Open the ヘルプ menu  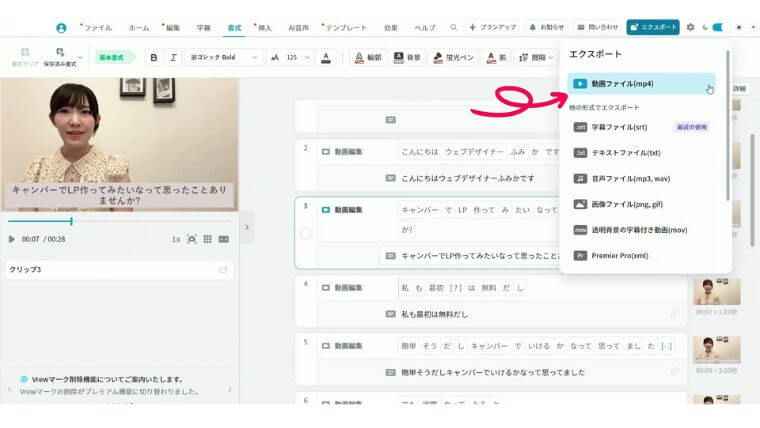(x=425, y=28)
